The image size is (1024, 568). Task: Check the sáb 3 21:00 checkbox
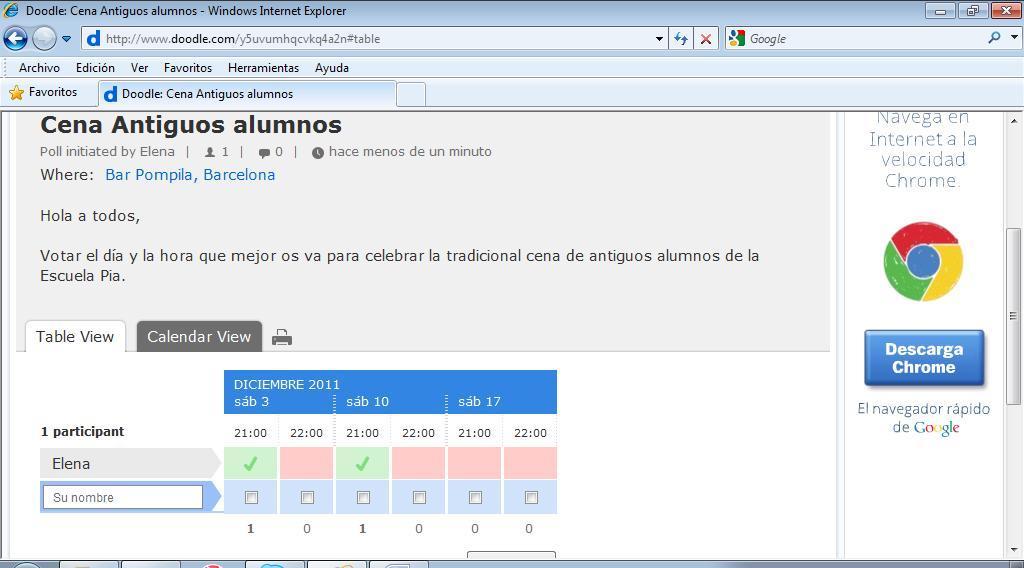coord(251,497)
